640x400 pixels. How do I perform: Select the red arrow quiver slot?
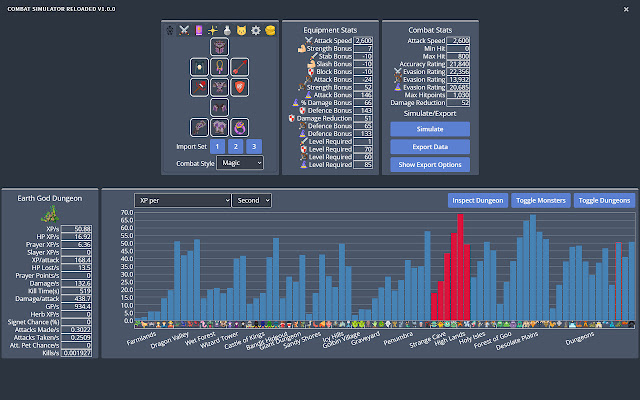click(240, 67)
